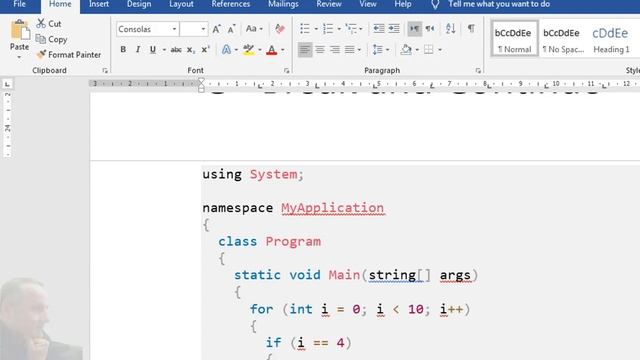Screen dimensions: 640x360
Task: Switch to the Insert tab
Action: (x=99, y=4)
